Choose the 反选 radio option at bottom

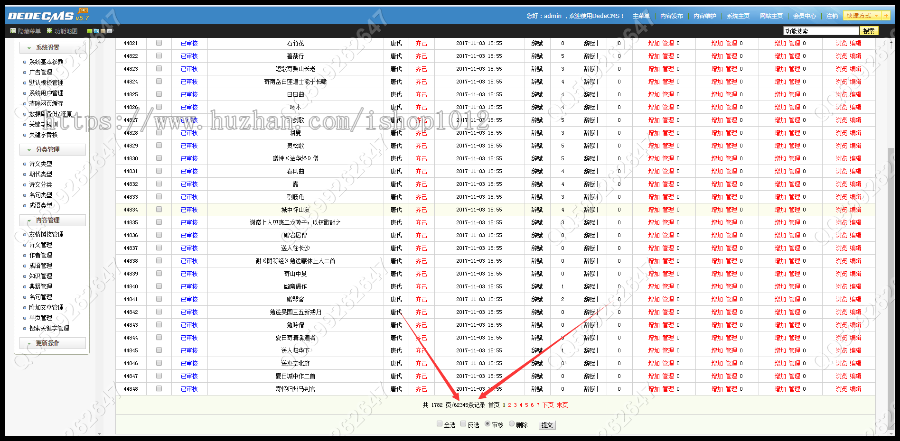coord(463,424)
